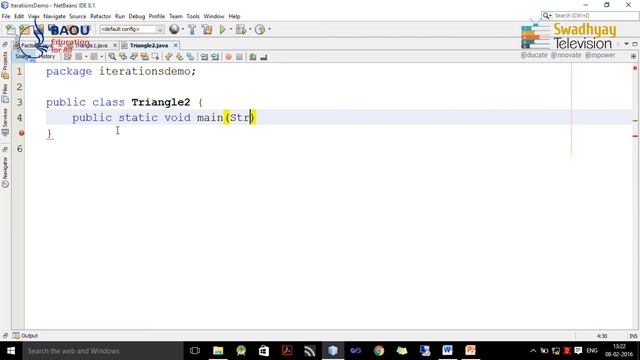Expand the Profile Project dropdown arrow
This screenshot has width=640, height=360.
[x=269, y=29]
